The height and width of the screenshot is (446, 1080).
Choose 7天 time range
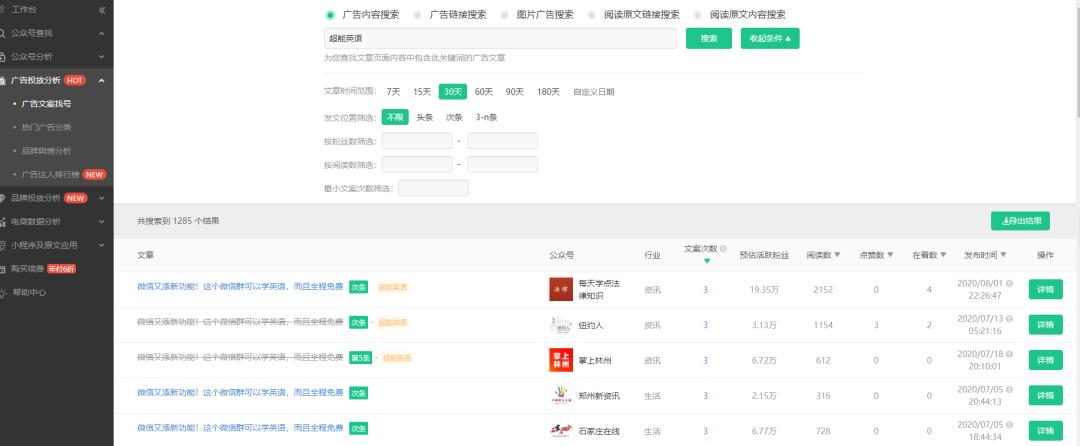pyautogui.click(x=393, y=92)
